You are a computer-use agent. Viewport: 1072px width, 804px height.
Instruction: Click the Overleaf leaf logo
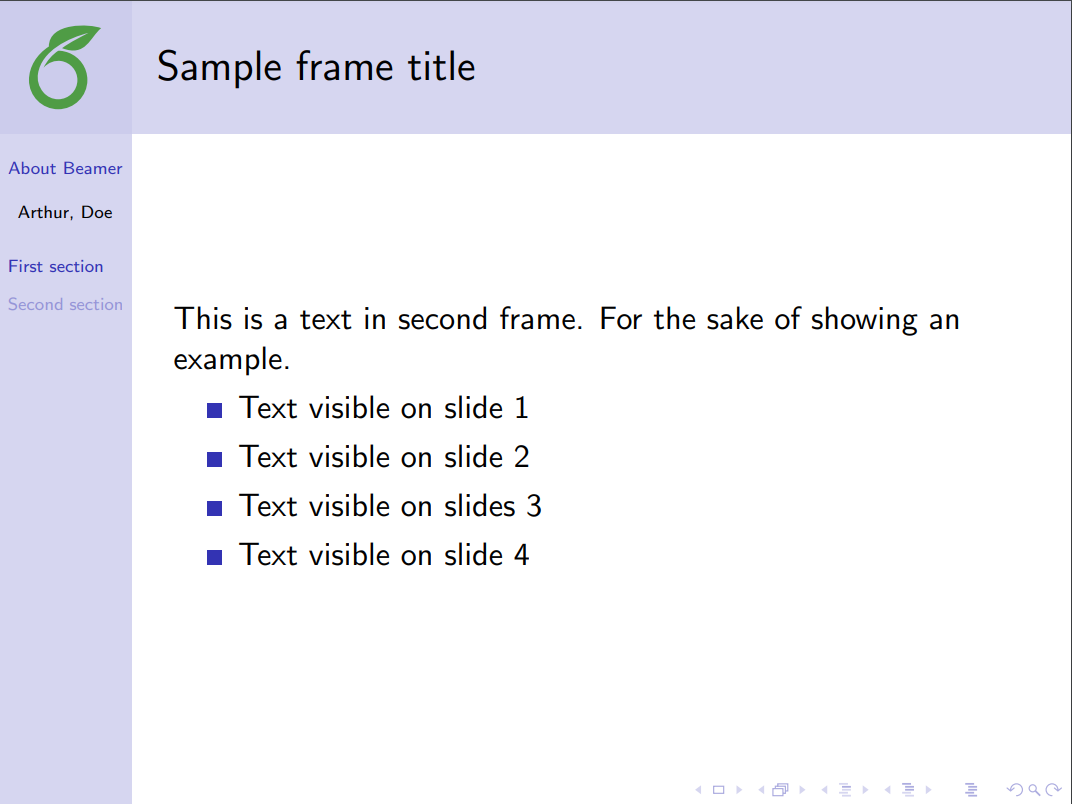(65, 68)
